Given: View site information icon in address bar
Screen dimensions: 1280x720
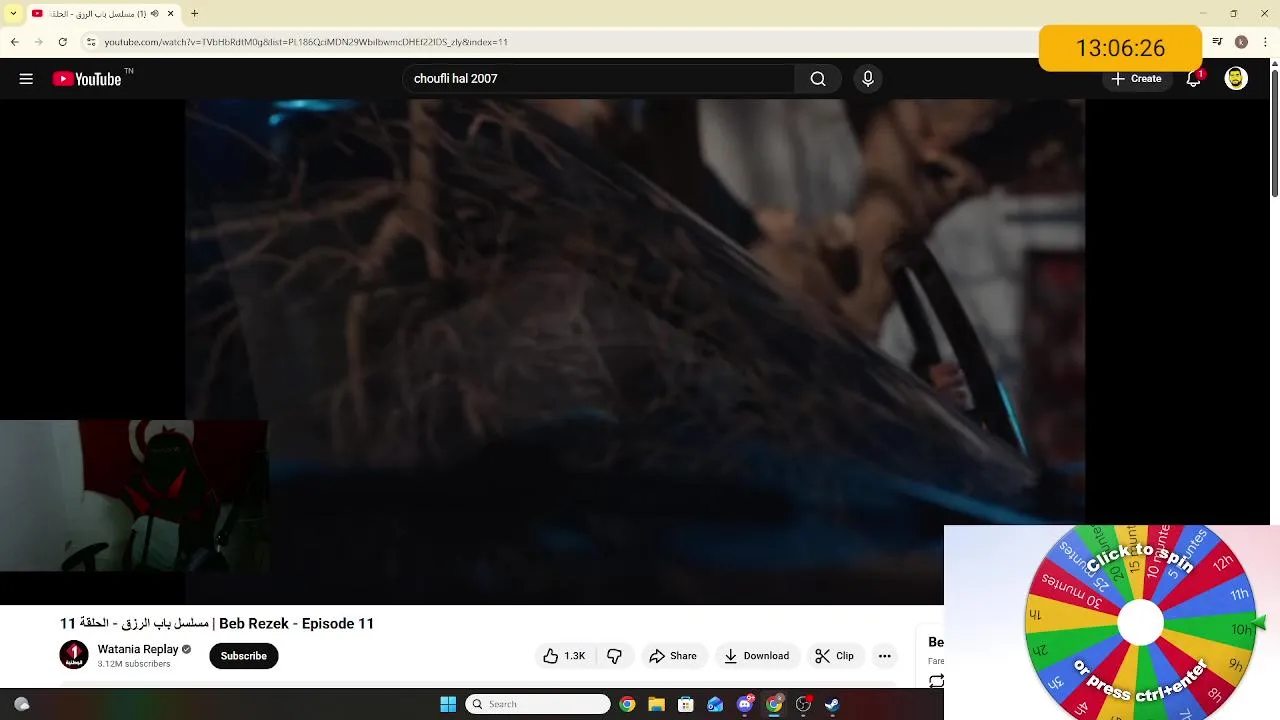Looking at the screenshot, I should pyautogui.click(x=91, y=42).
